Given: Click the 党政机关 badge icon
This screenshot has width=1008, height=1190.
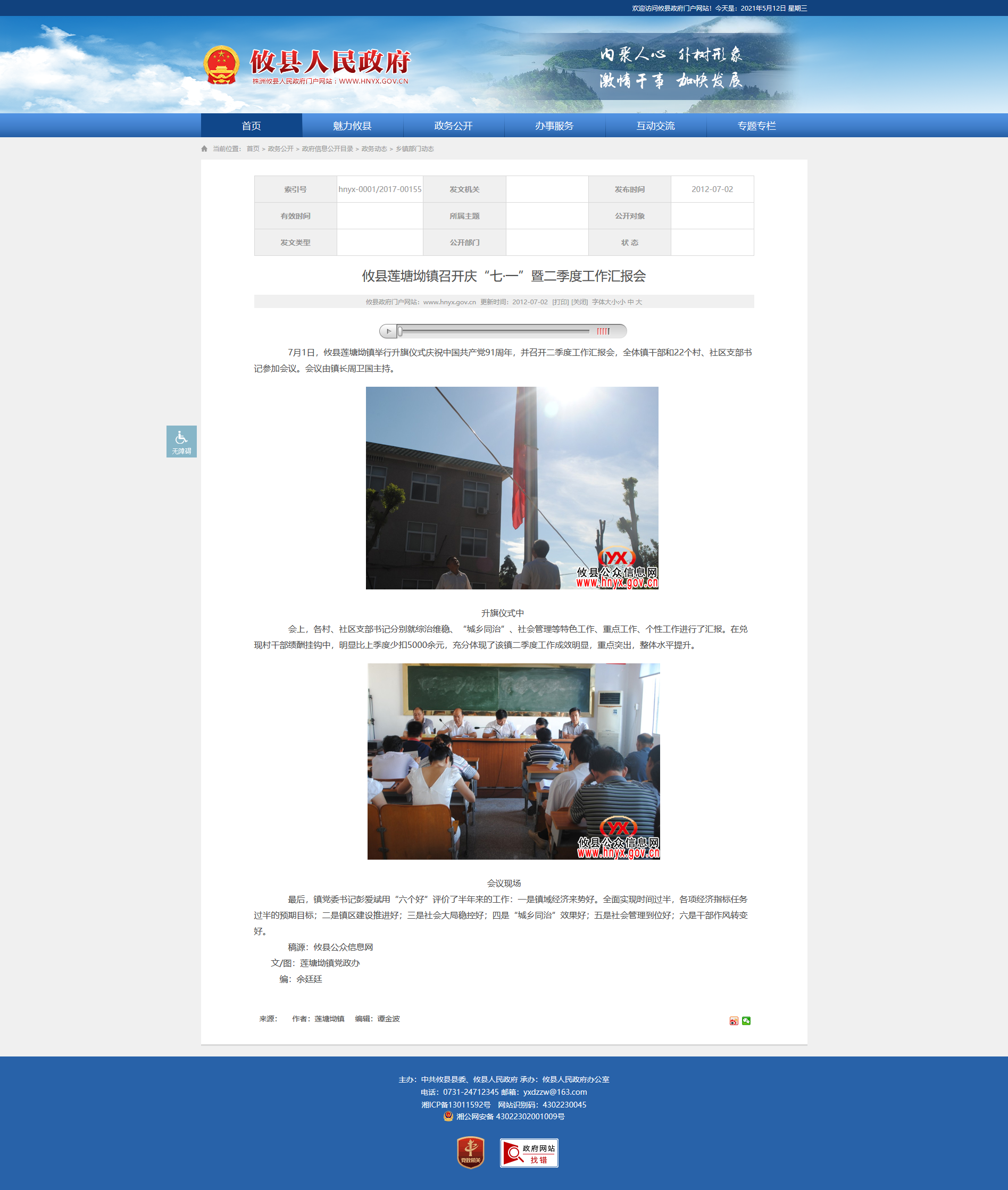Looking at the screenshot, I should coord(471,1152).
